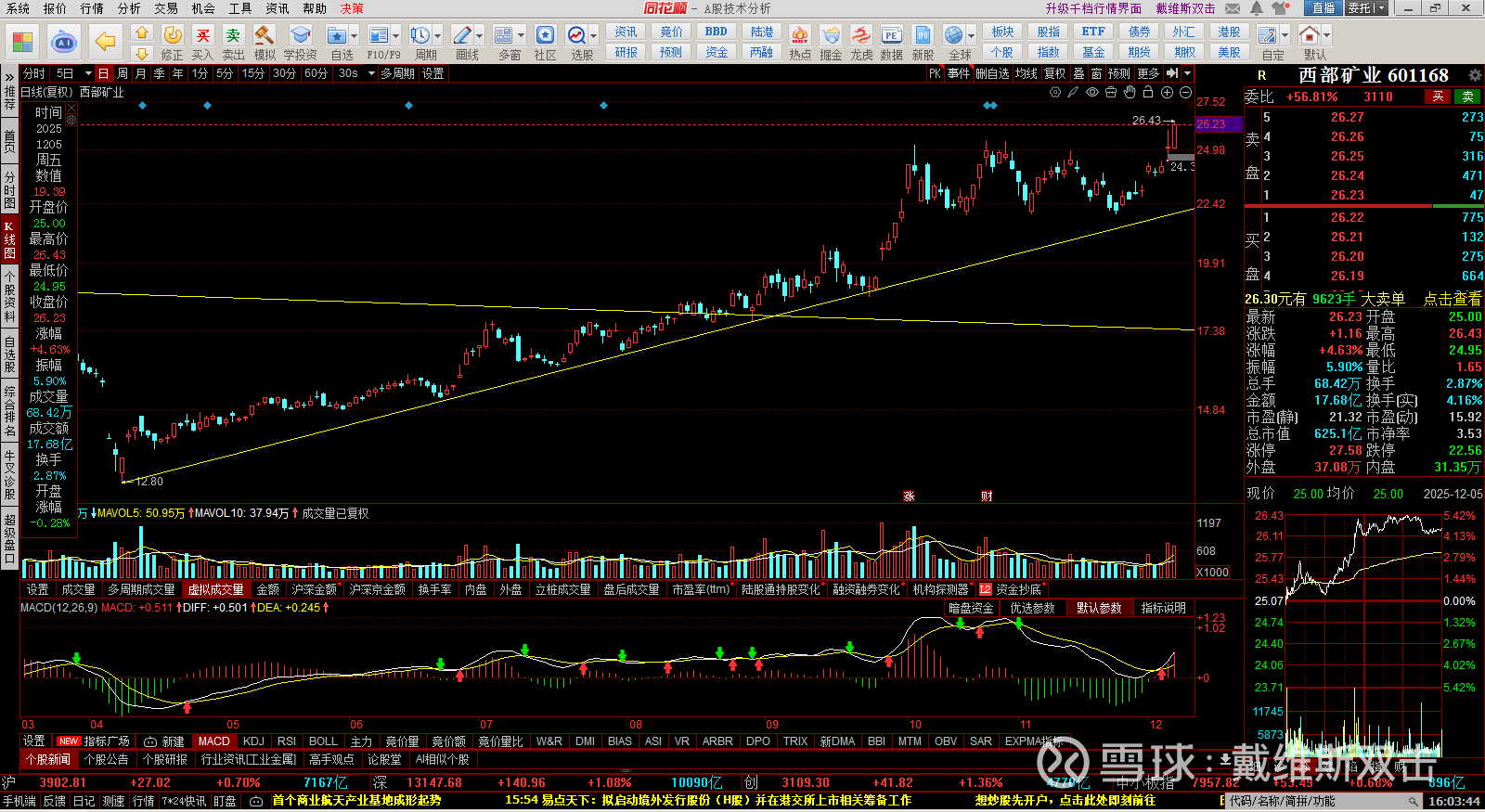Click the green 卖 button near 委比

[1468, 97]
